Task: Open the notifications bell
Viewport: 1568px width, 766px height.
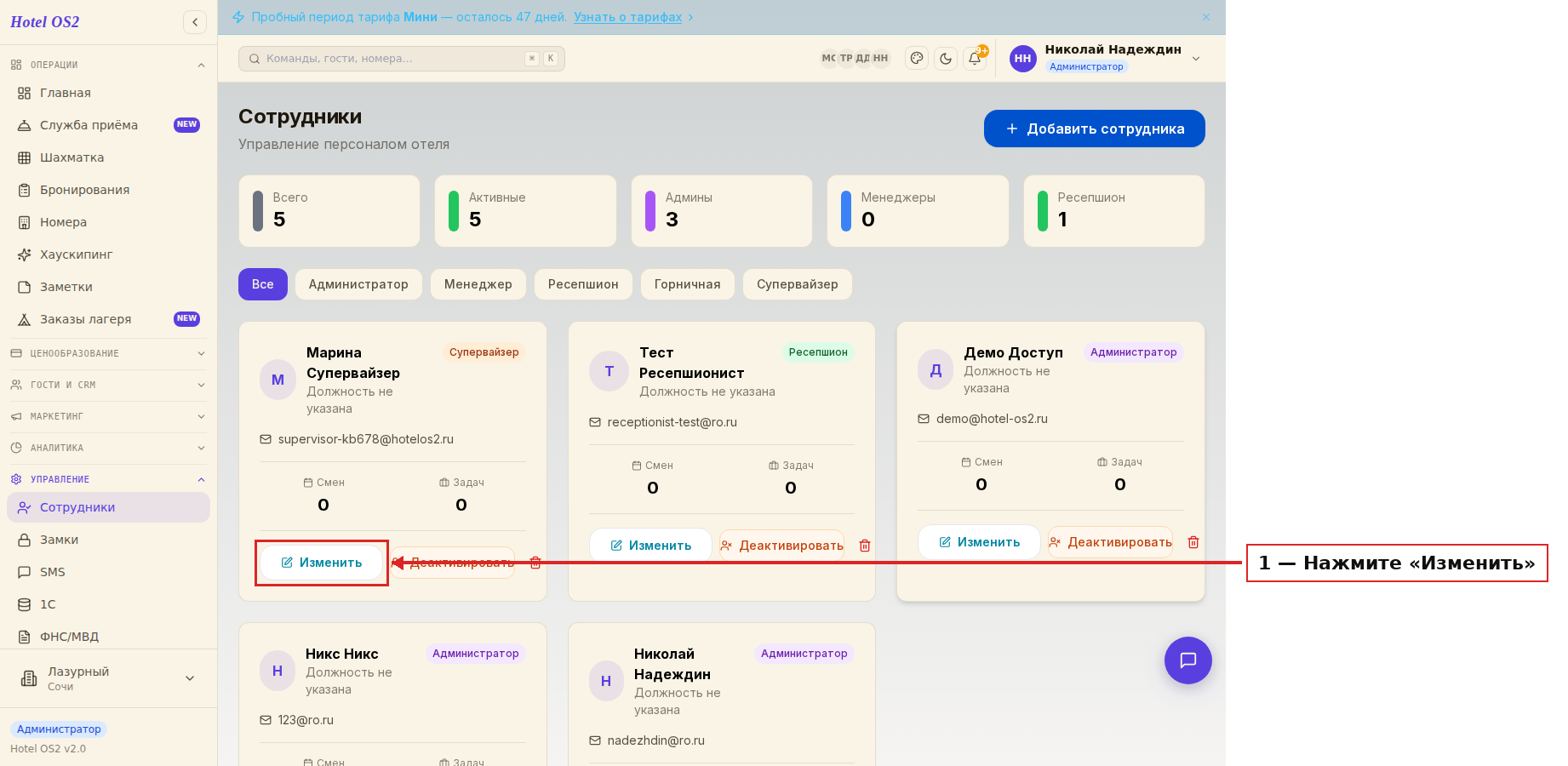Action: pyautogui.click(x=975, y=58)
